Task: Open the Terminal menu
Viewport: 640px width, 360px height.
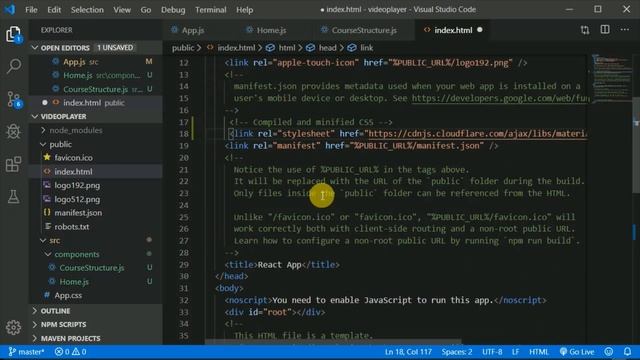Action: [x=211, y=10]
